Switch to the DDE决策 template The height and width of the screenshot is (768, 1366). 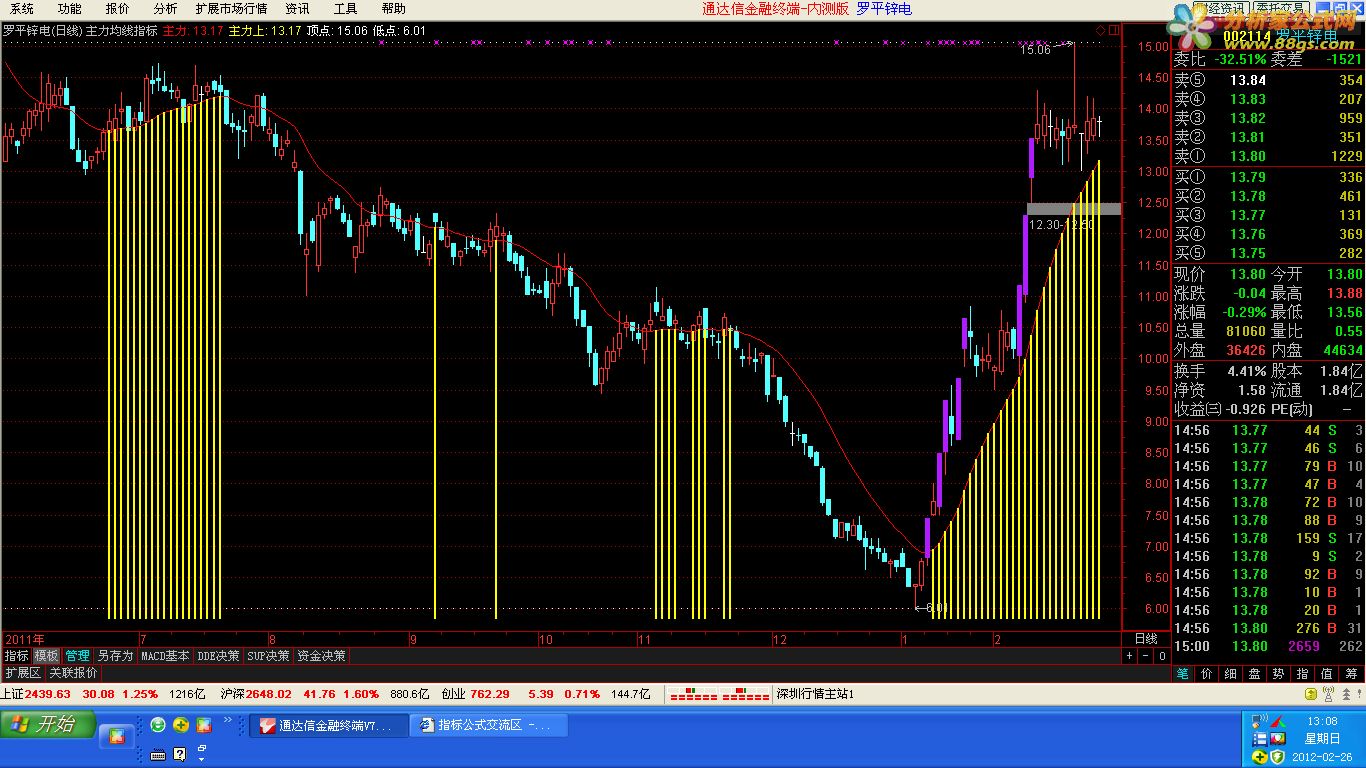click(218, 656)
